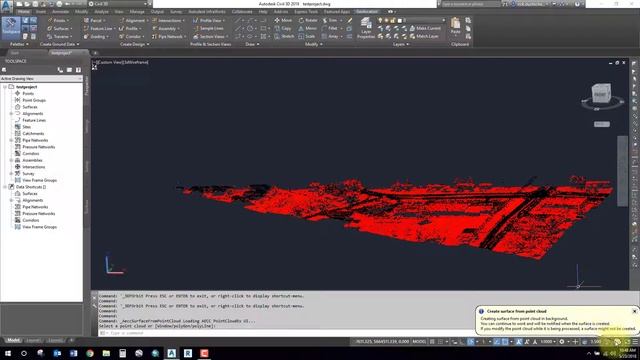640x360 pixels.
Task: Open the Points tool in ribbon
Action: [x=58, y=20]
